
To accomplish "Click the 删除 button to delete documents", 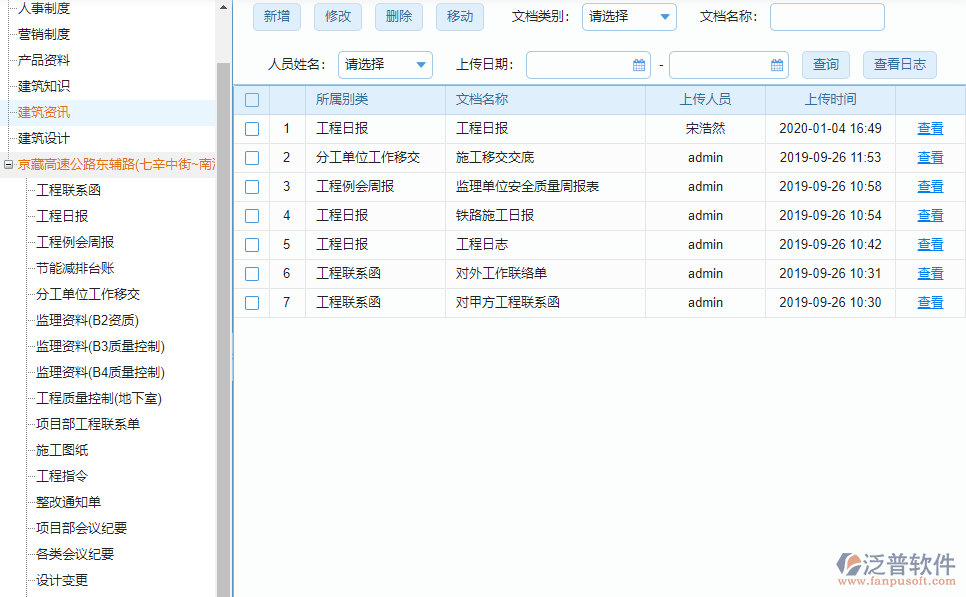I will 398,17.
